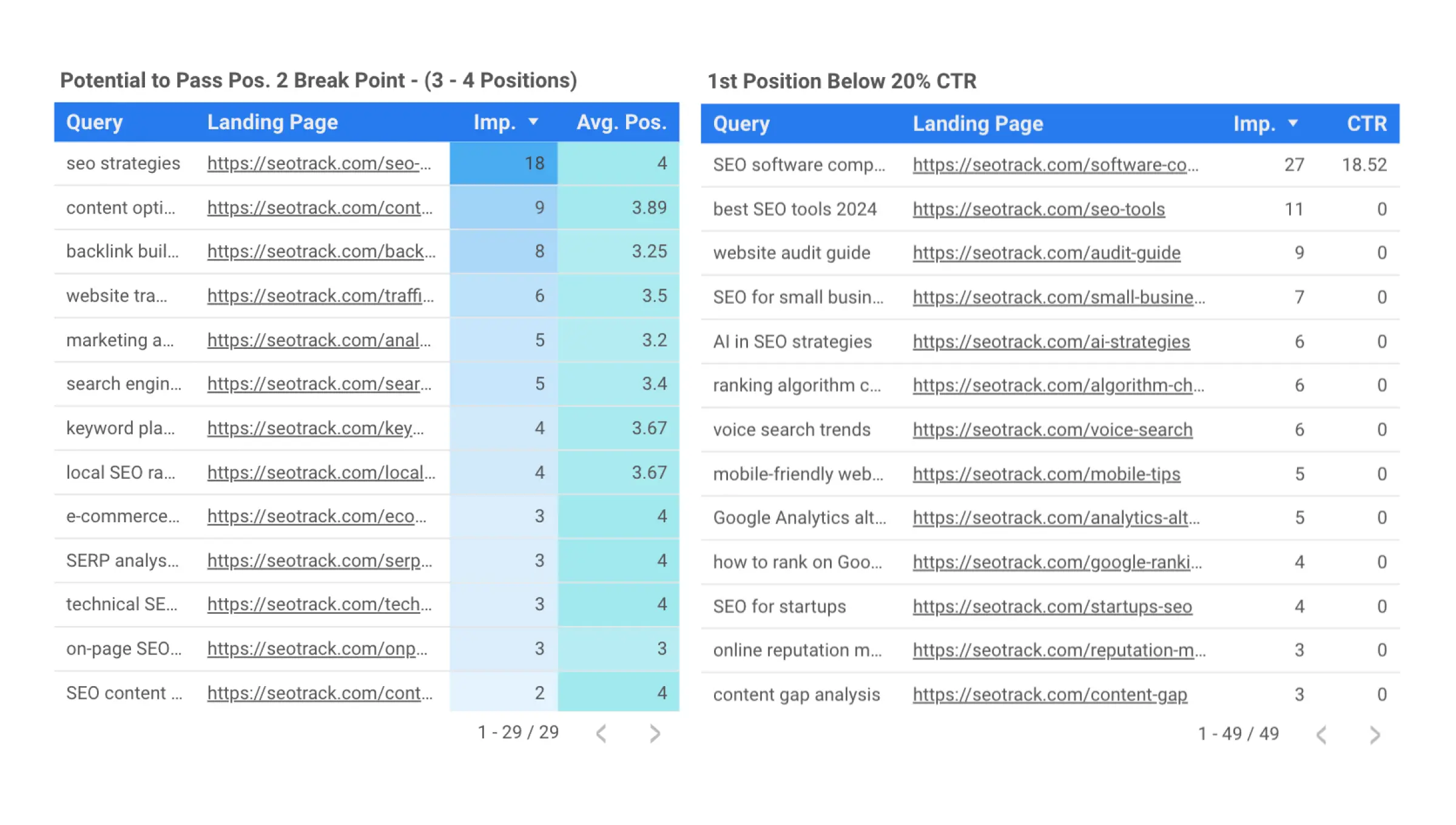The height and width of the screenshot is (825, 1456).
Task: Go to next page of left table
Action: click(x=655, y=733)
